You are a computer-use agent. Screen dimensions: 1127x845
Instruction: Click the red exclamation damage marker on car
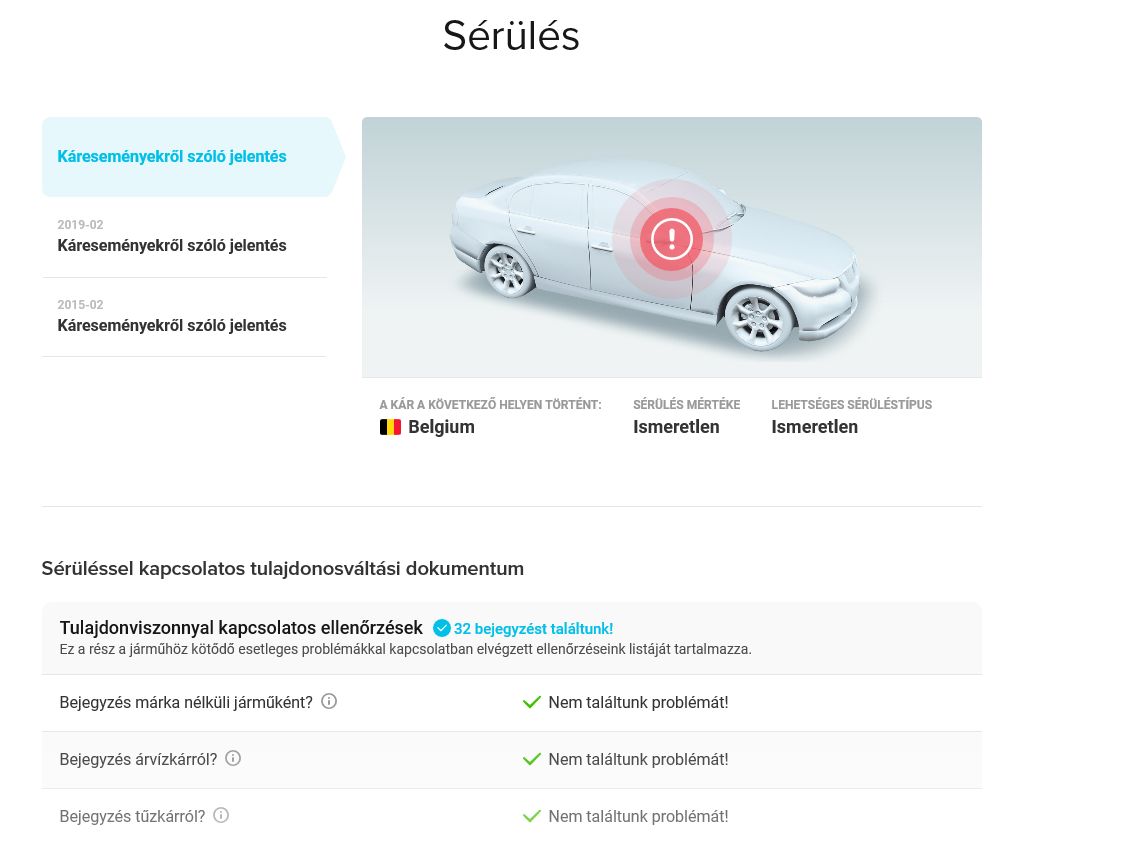point(672,239)
